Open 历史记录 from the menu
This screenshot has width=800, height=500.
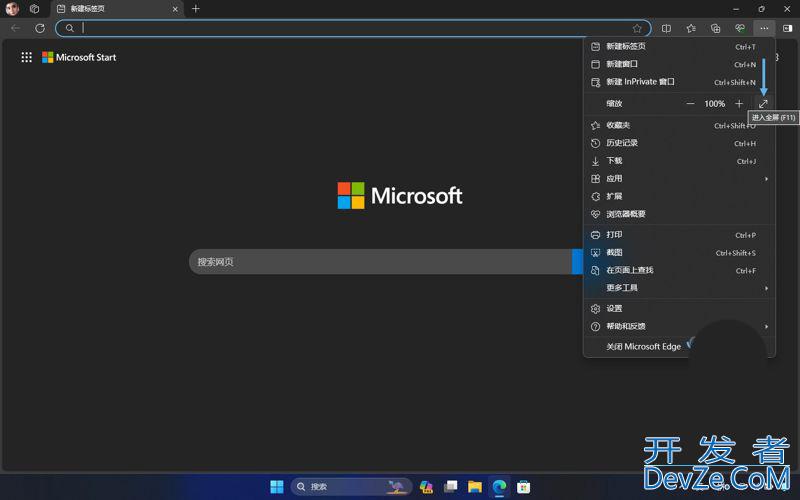[x=679, y=143]
